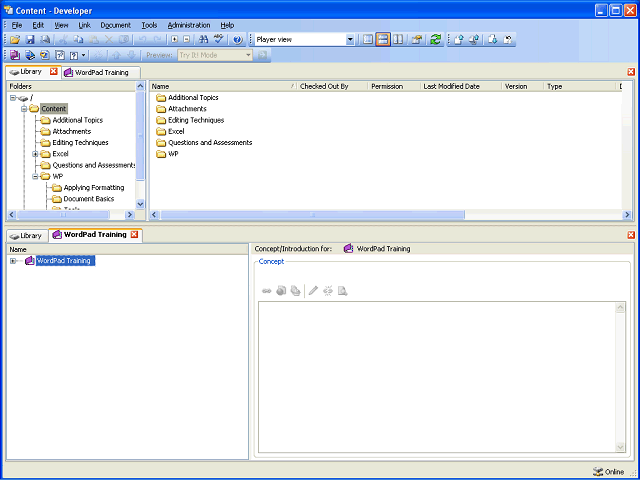
Task: Open the Edit menu
Action: tap(38, 25)
